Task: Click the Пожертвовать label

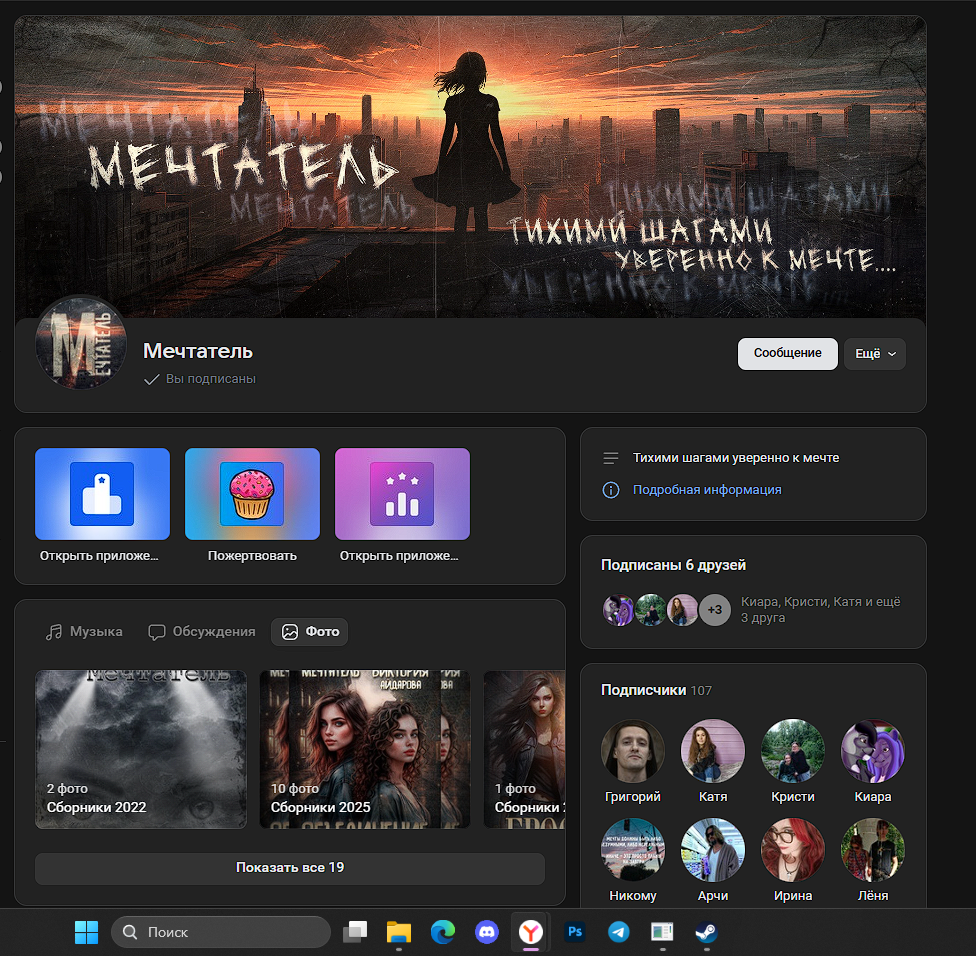Action: pyautogui.click(x=252, y=556)
